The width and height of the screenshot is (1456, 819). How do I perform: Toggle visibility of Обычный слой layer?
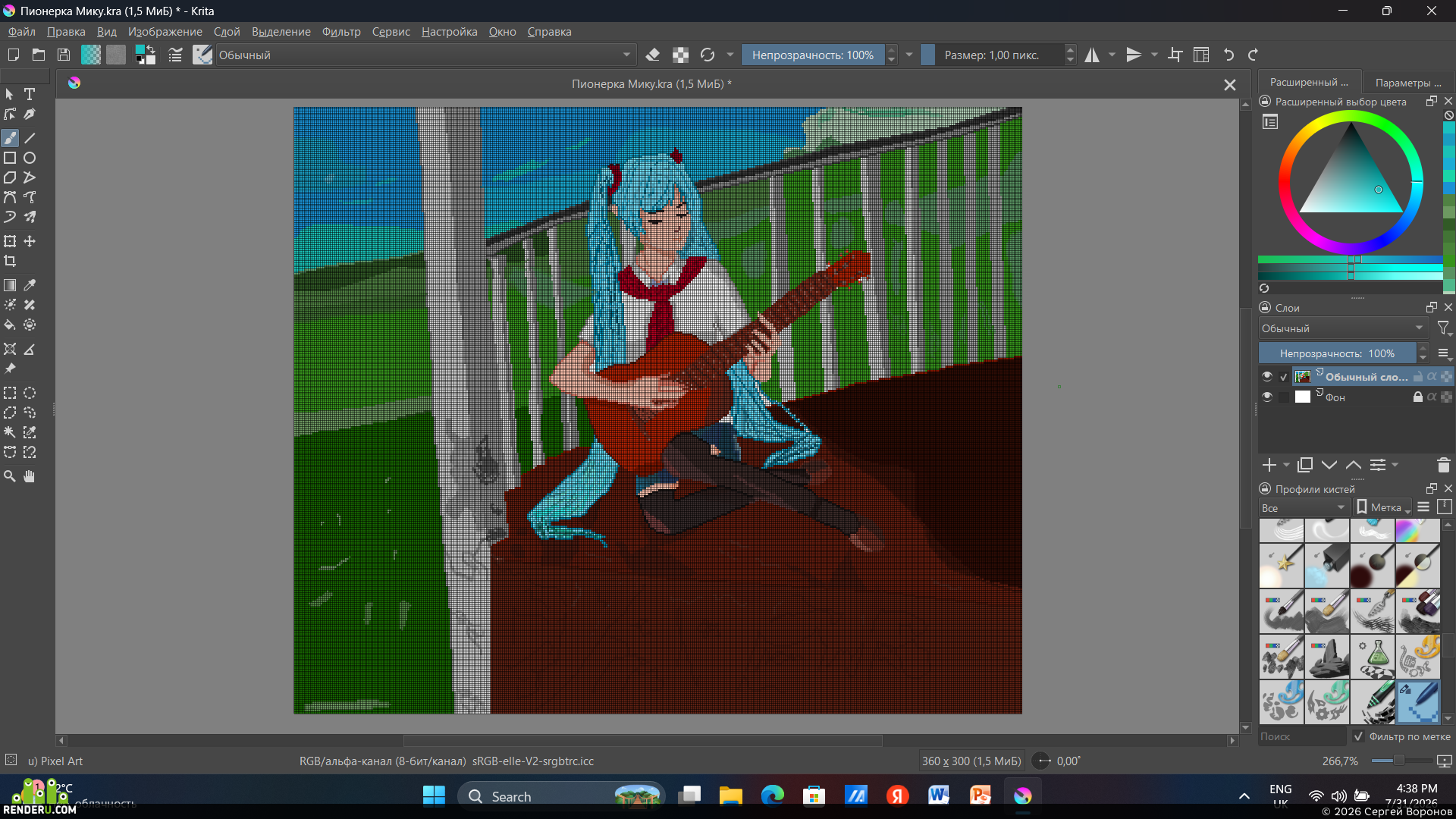click(1267, 376)
